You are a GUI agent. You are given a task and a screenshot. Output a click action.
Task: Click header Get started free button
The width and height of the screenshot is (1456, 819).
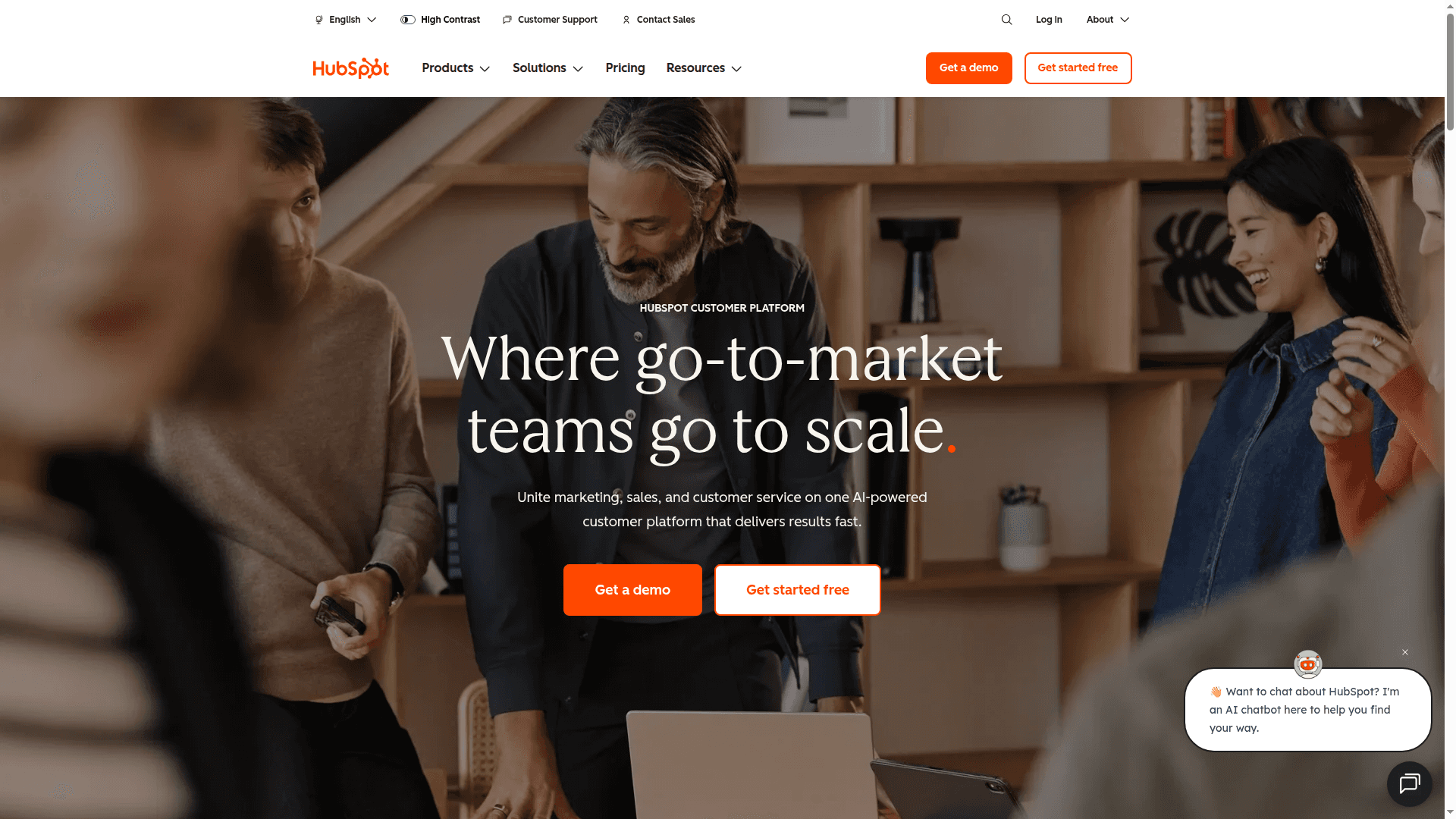pyautogui.click(x=1078, y=68)
